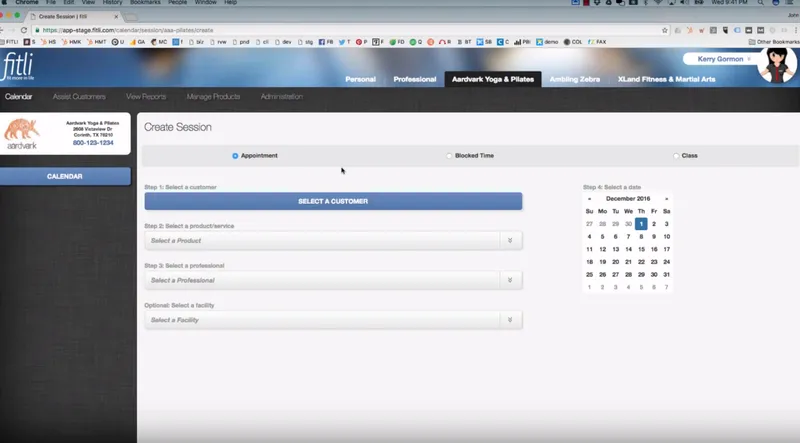Open the Facebook FB bookmark

(326, 42)
